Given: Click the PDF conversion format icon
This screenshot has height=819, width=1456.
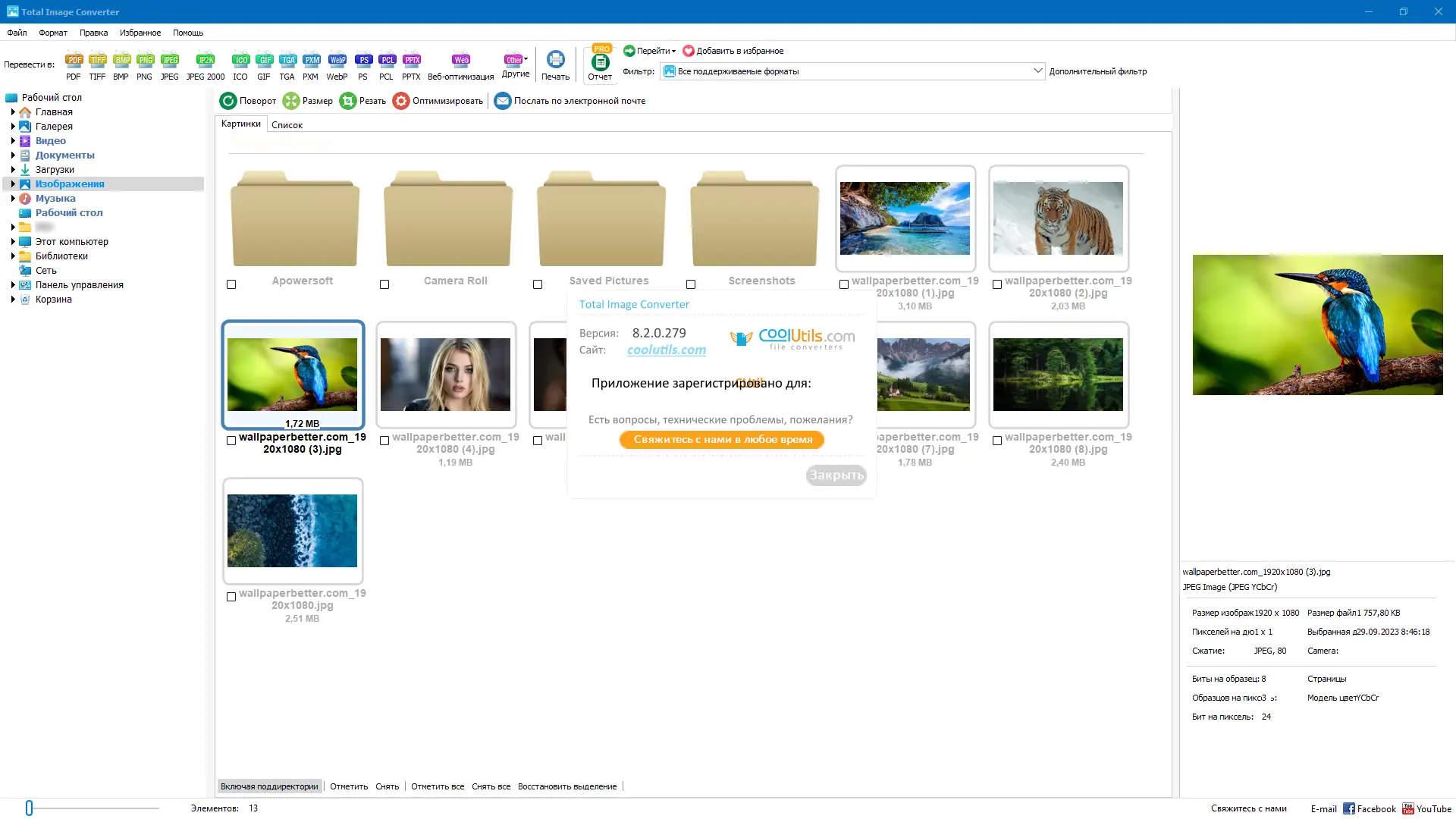Looking at the screenshot, I should [74, 60].
